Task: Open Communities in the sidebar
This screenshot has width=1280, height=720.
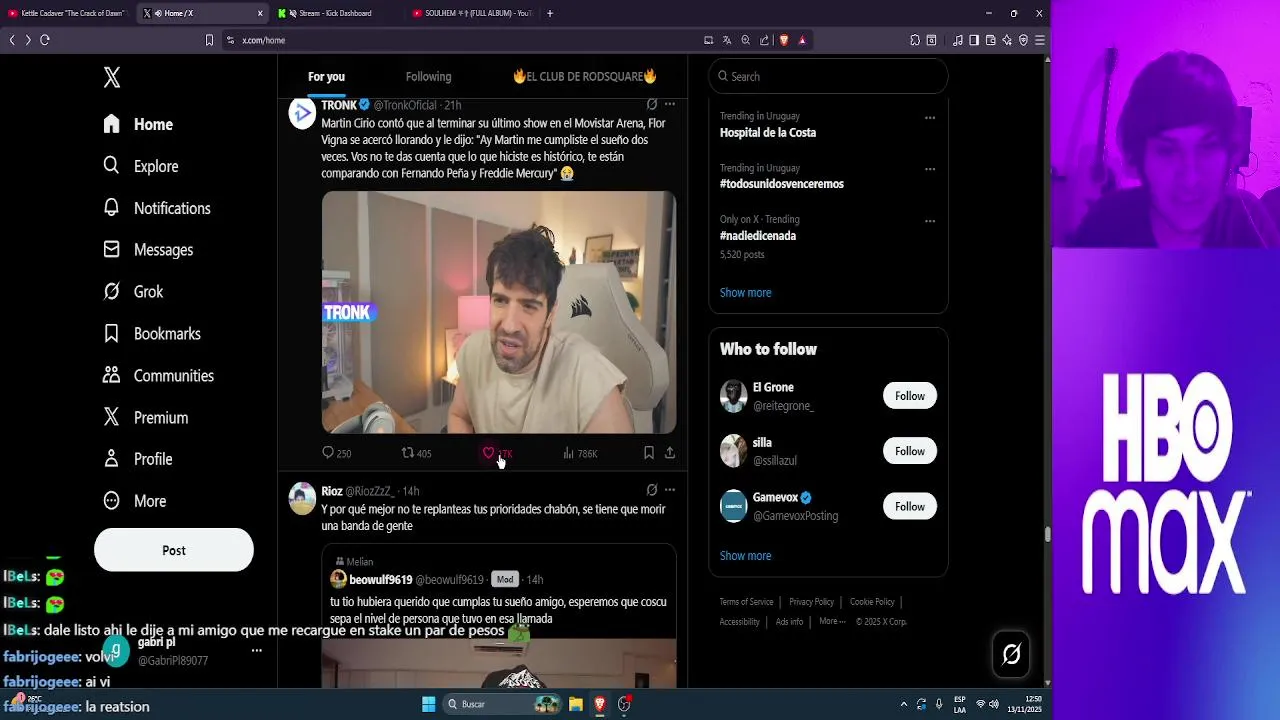Action: click(158, 376)
